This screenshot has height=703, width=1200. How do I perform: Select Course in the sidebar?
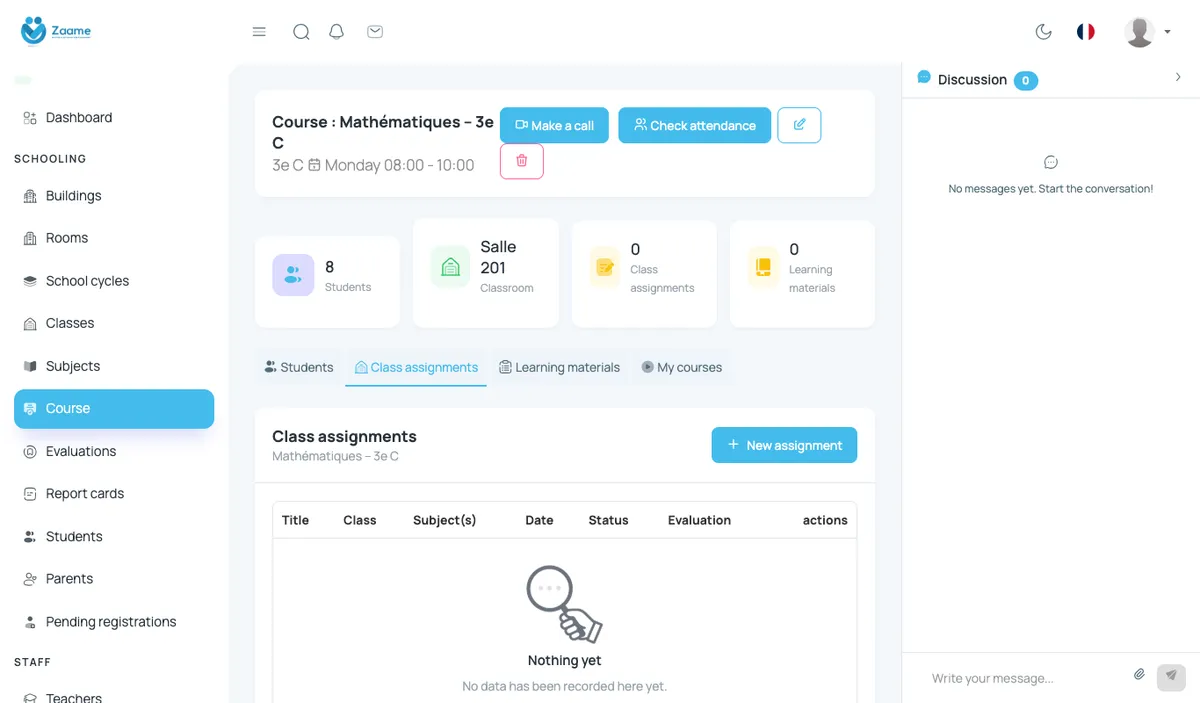tap(114, 408)
